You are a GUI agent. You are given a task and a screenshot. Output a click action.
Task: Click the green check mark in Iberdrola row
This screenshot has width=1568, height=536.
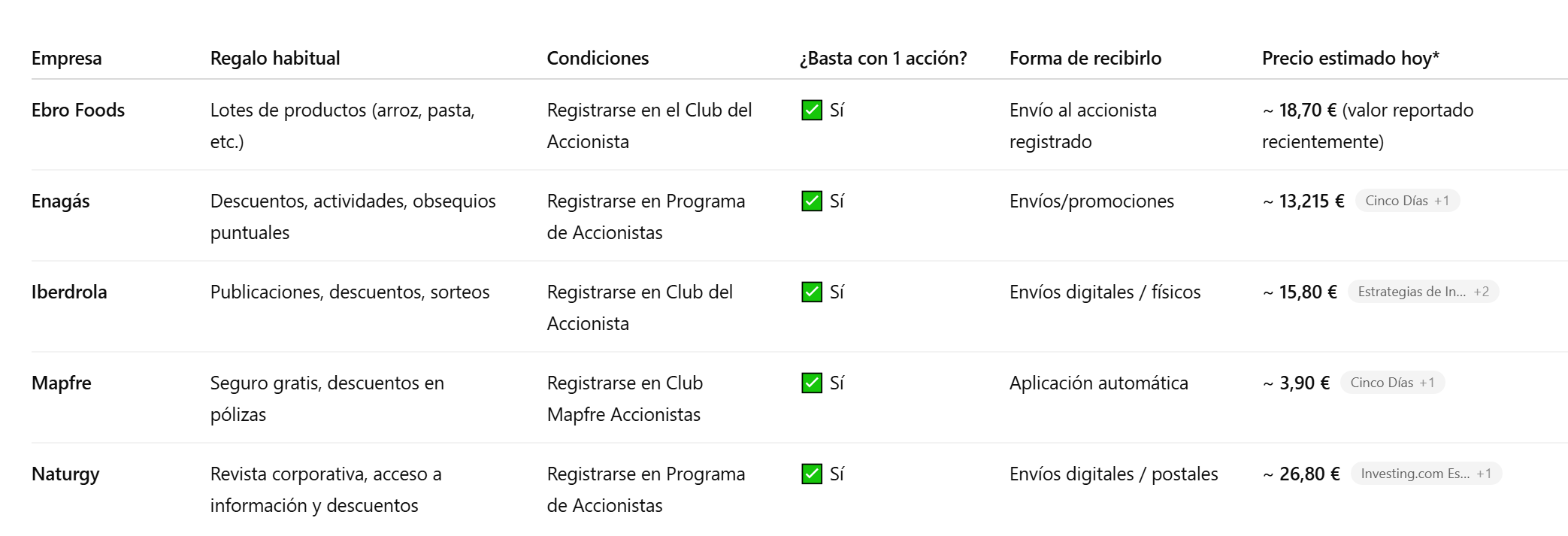[x=812, y=292]
